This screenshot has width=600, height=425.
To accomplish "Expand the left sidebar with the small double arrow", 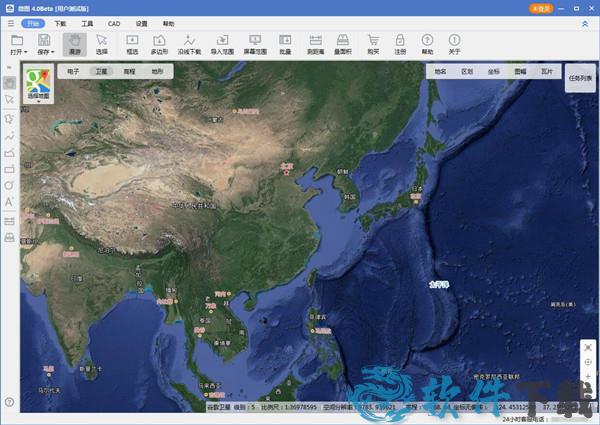I will (9, 68).
